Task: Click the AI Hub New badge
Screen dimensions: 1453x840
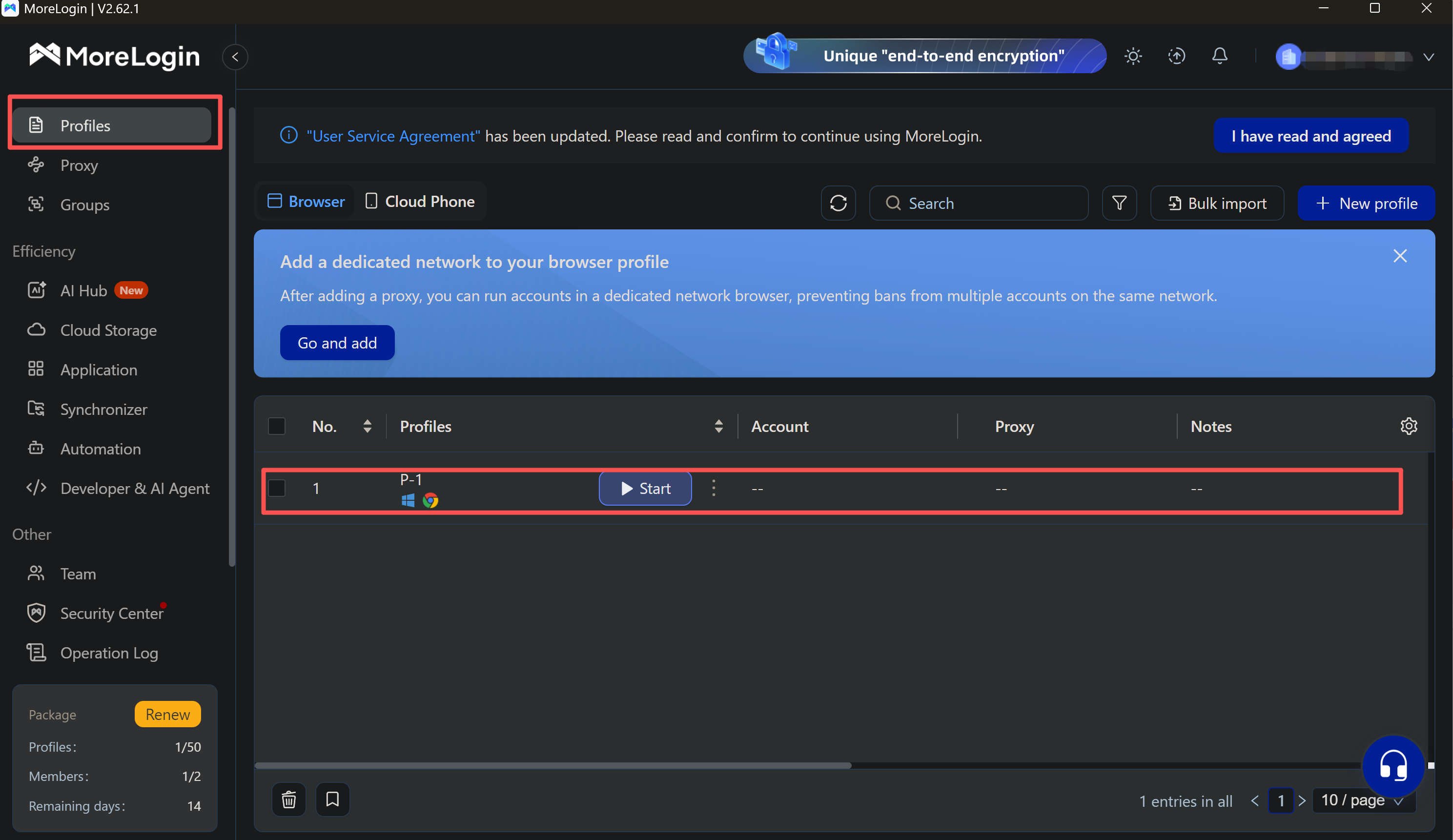Action: pyautogui.click(x=131, y=290)
